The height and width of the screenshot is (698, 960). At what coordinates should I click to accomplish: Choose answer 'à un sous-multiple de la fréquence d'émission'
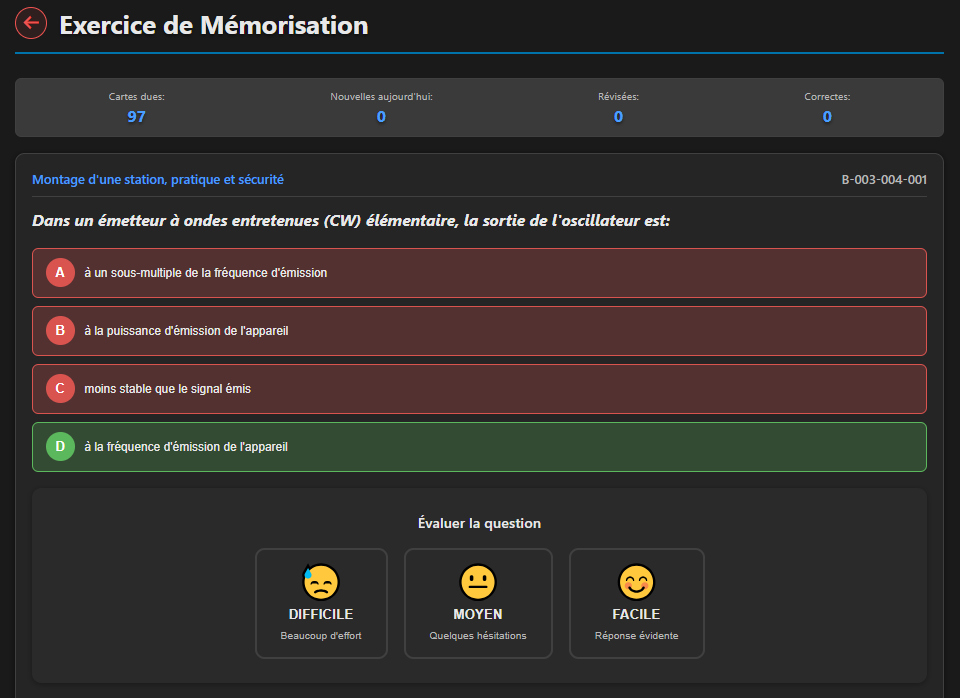(479, 273)
